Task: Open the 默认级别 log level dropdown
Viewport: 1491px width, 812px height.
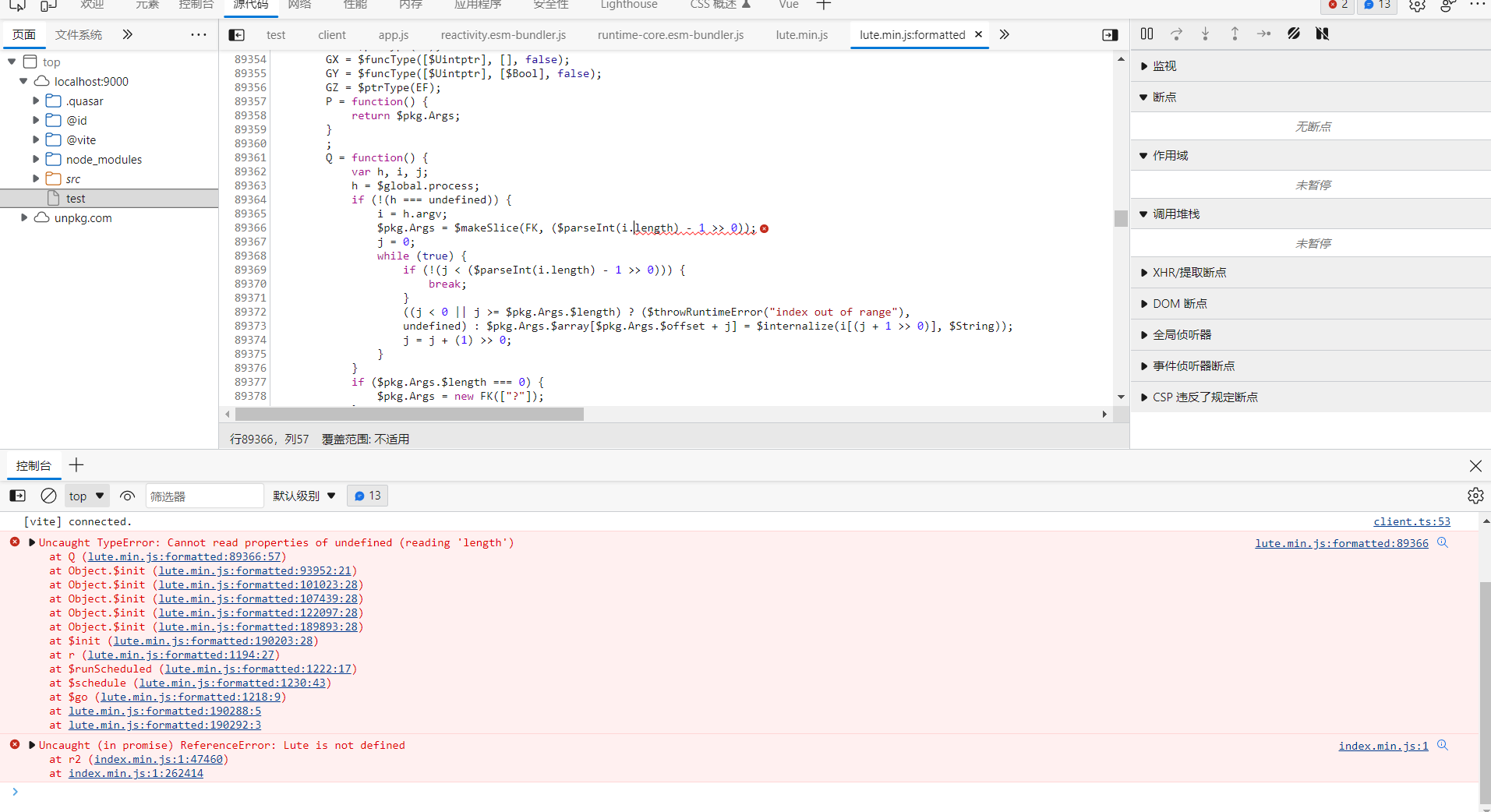Action: point(304,496)
